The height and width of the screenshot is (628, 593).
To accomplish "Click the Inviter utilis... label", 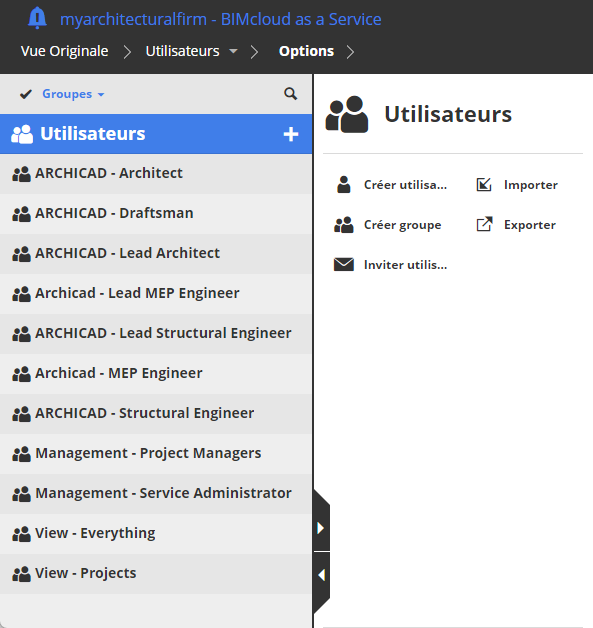I will click(405, 265).
